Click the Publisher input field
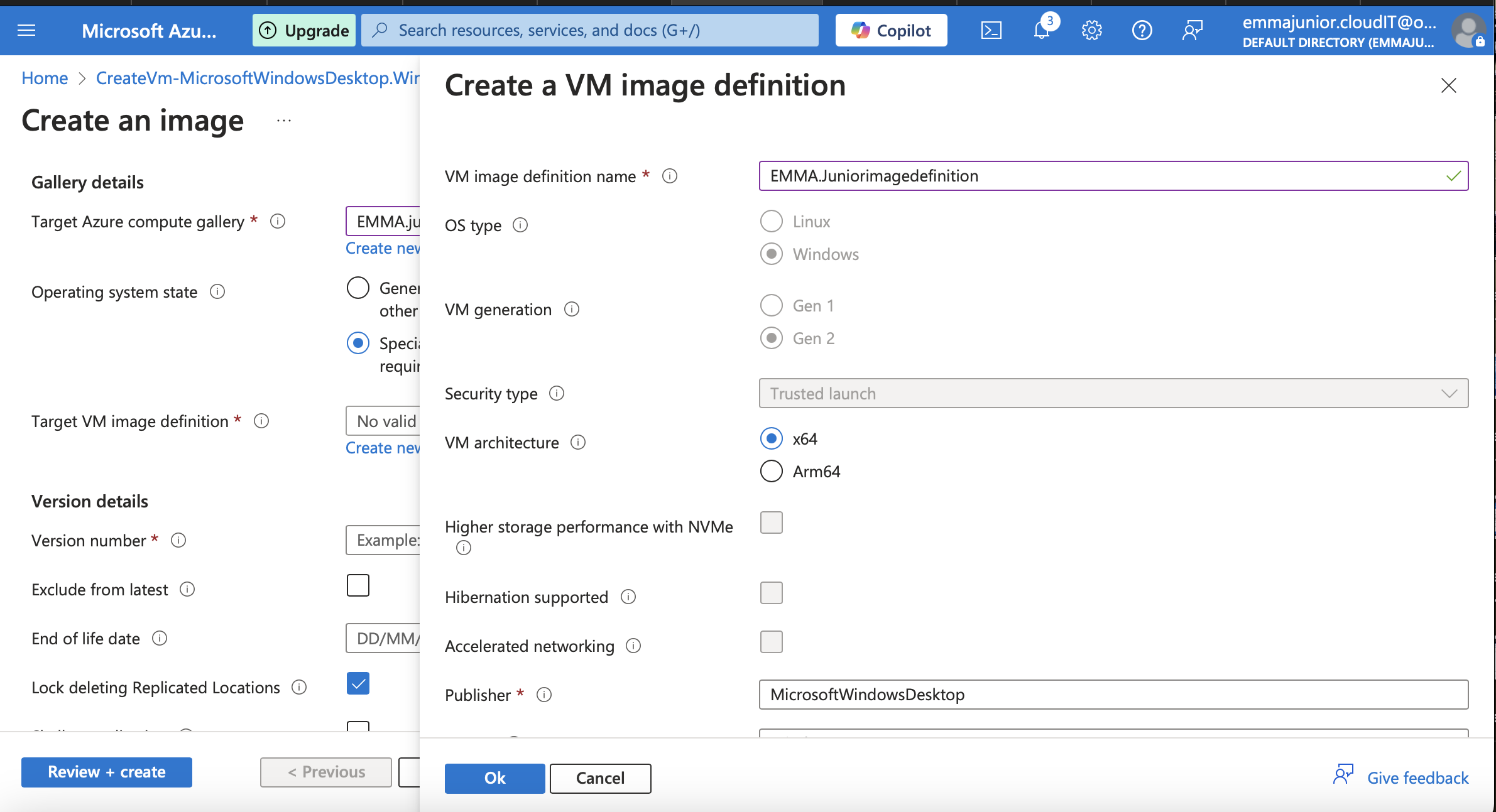The width and height of the screenshot is (1496, 812). click(x=1113, y=695)
